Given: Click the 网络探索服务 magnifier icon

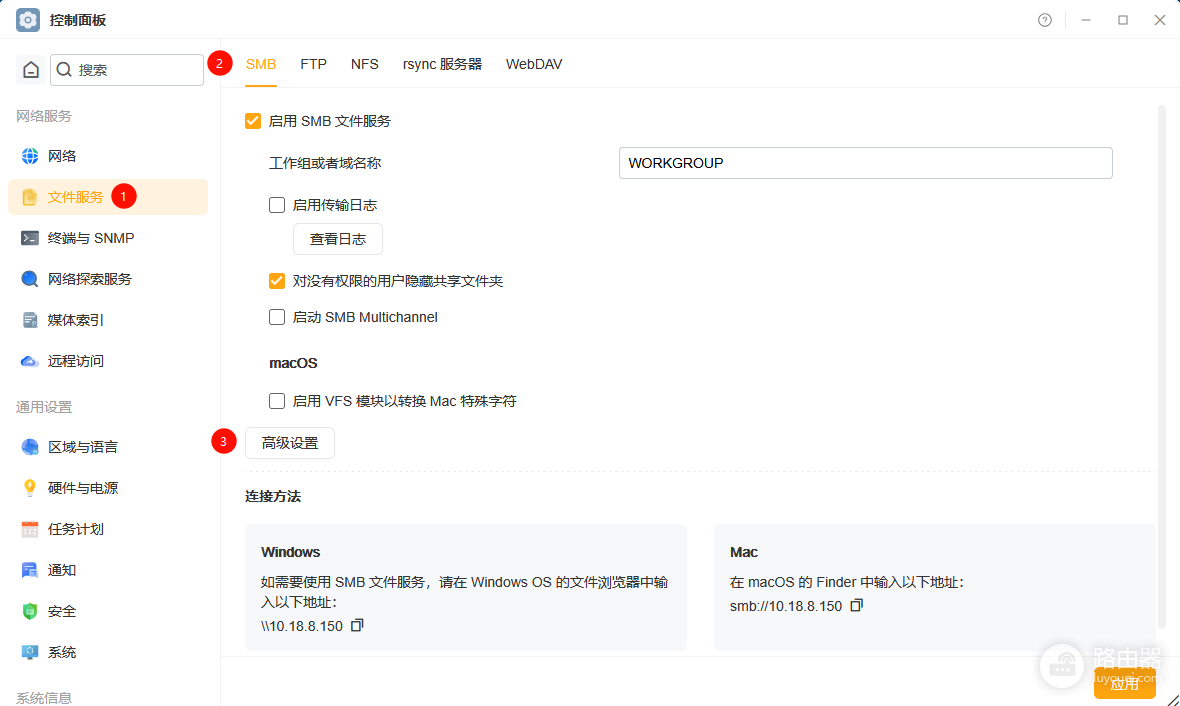Looking at the screenshot, I should 29,279.
